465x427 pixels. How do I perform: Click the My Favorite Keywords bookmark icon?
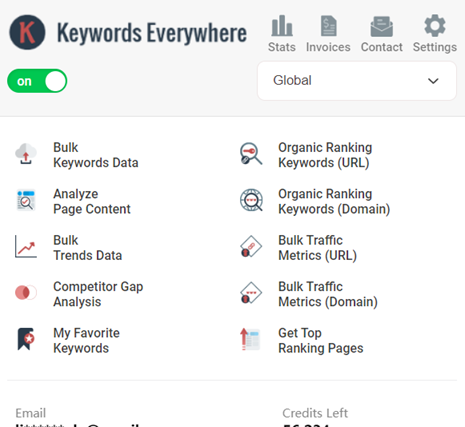point(26,339)
